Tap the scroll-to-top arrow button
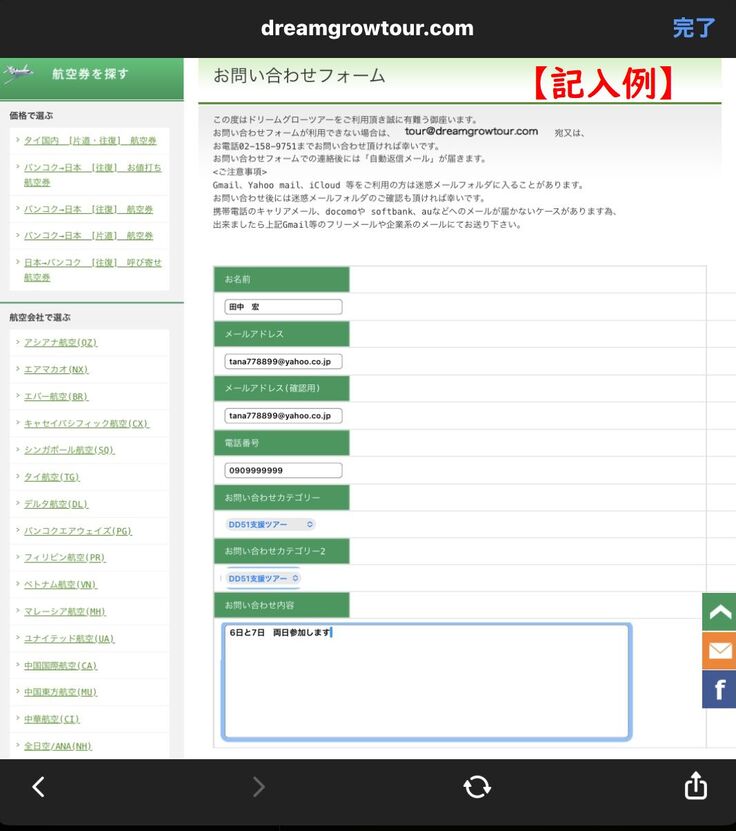 point(719,612)
